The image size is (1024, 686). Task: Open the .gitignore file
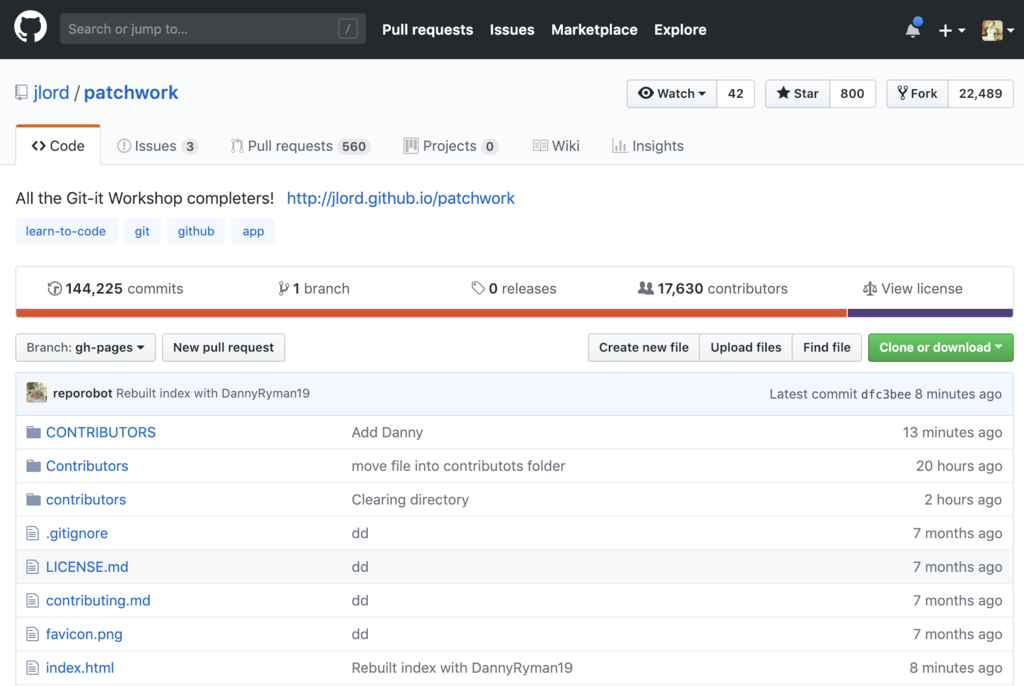coord(76,533)
